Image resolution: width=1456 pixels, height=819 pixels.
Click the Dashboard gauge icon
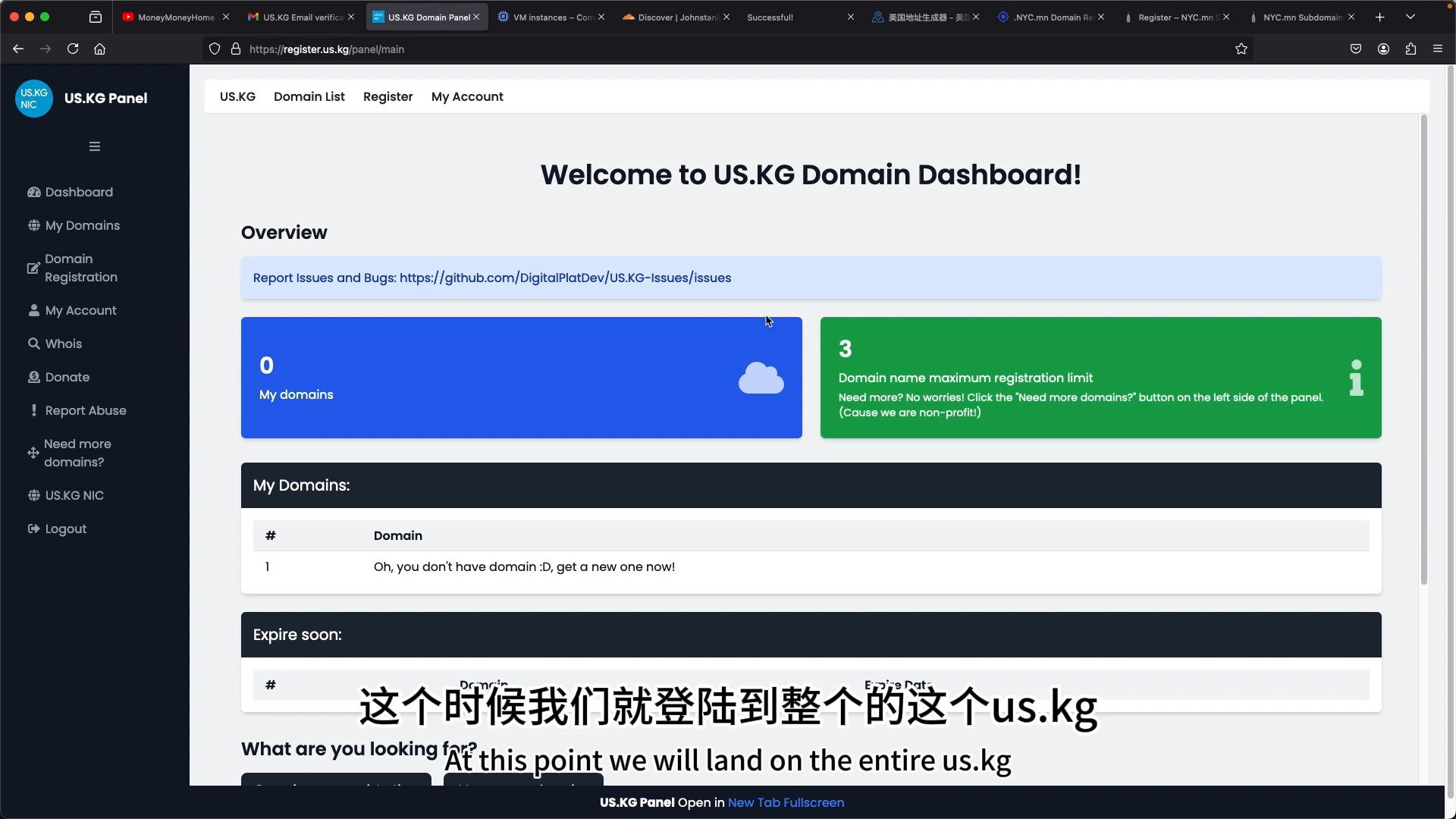click(33, 192)
